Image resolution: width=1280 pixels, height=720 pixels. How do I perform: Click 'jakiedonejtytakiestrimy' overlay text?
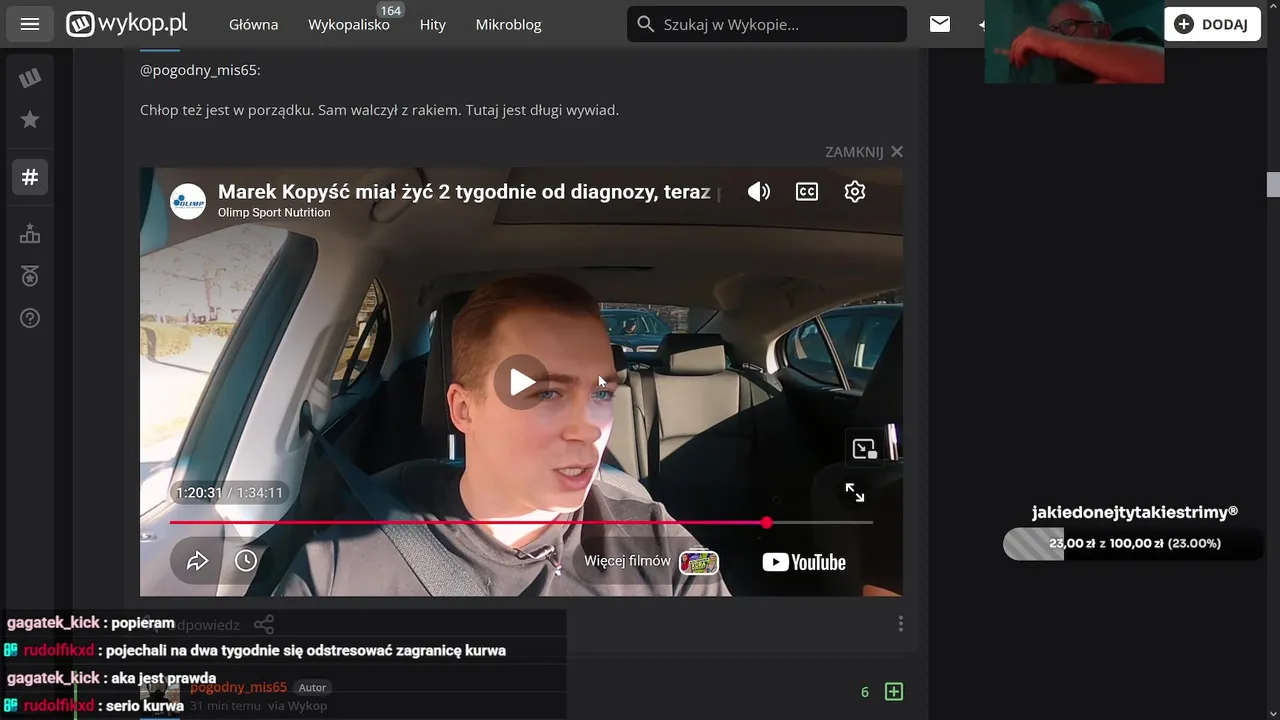[1134, 512]
